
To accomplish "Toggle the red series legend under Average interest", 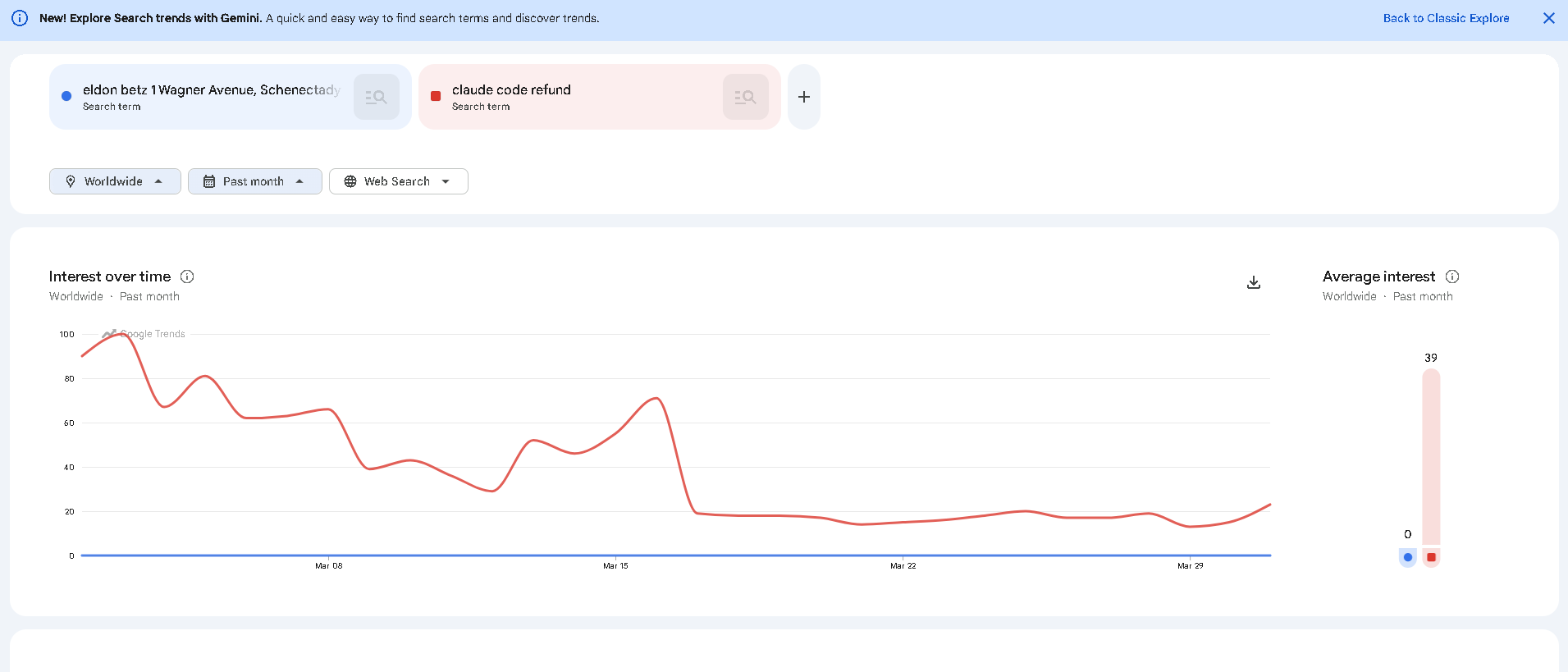I will click(x=1431, y=557).
